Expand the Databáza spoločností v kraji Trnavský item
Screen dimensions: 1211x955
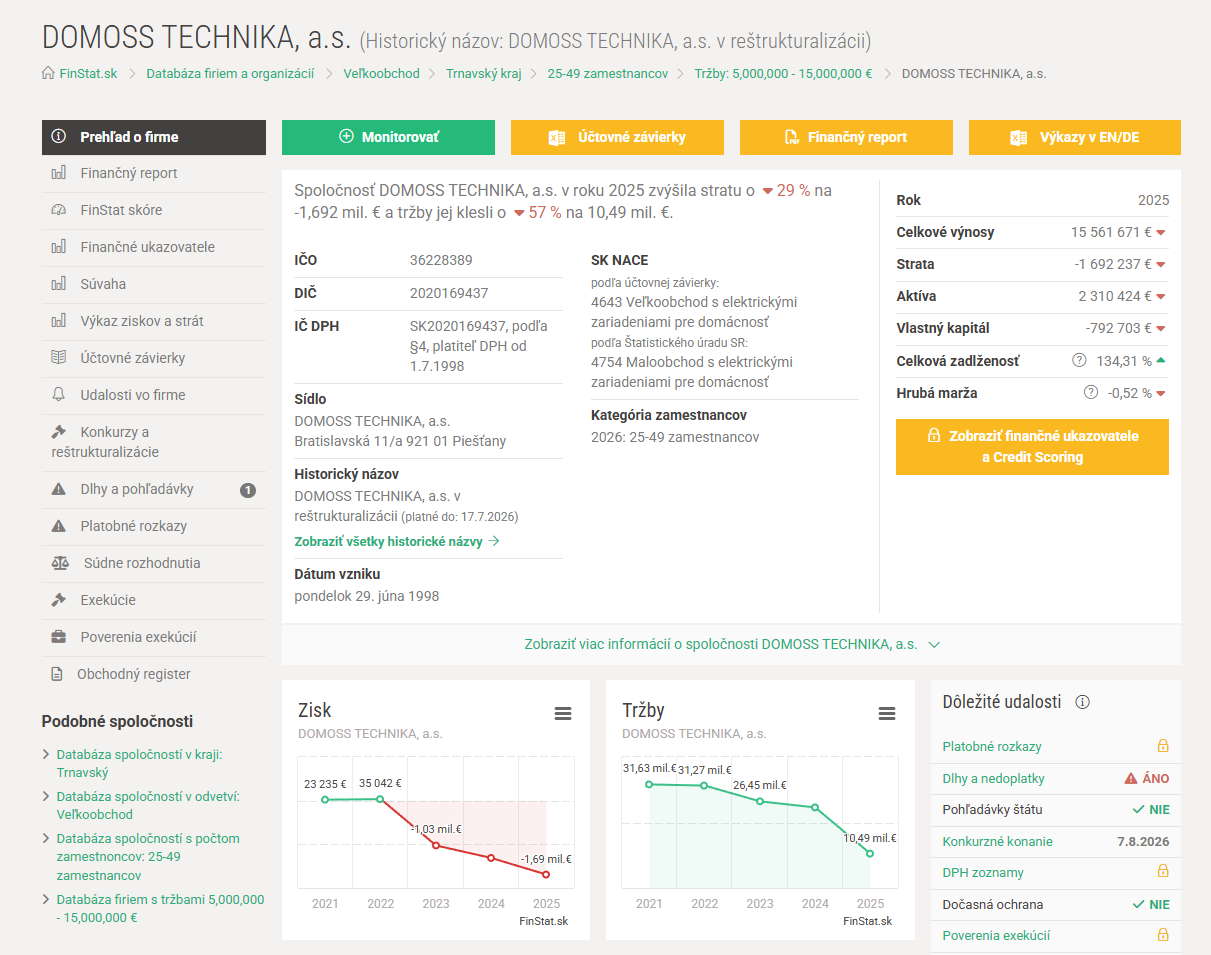(x=46, y=754)
